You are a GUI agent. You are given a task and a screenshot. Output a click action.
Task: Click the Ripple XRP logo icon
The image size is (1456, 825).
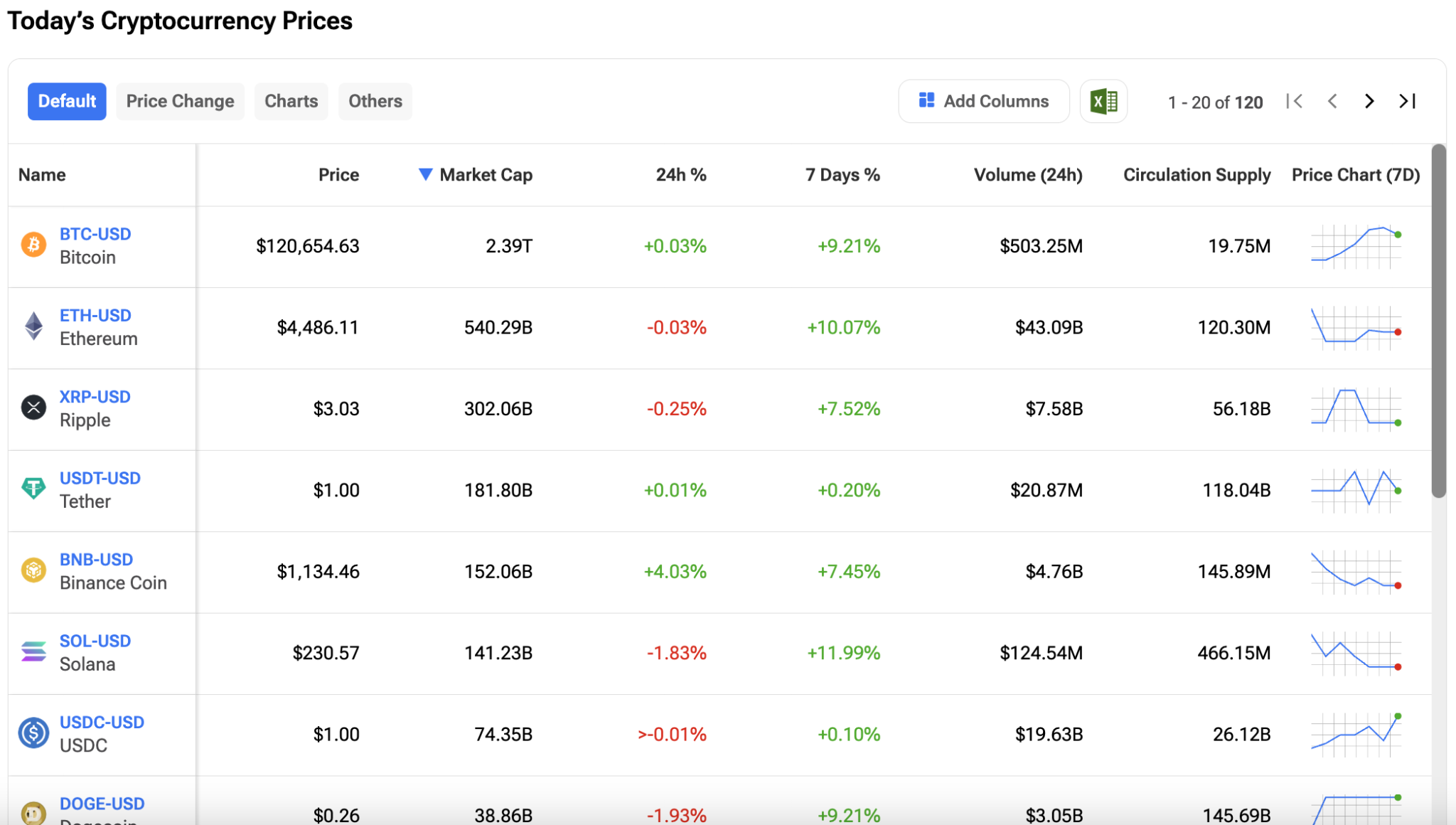coord(33,408)
